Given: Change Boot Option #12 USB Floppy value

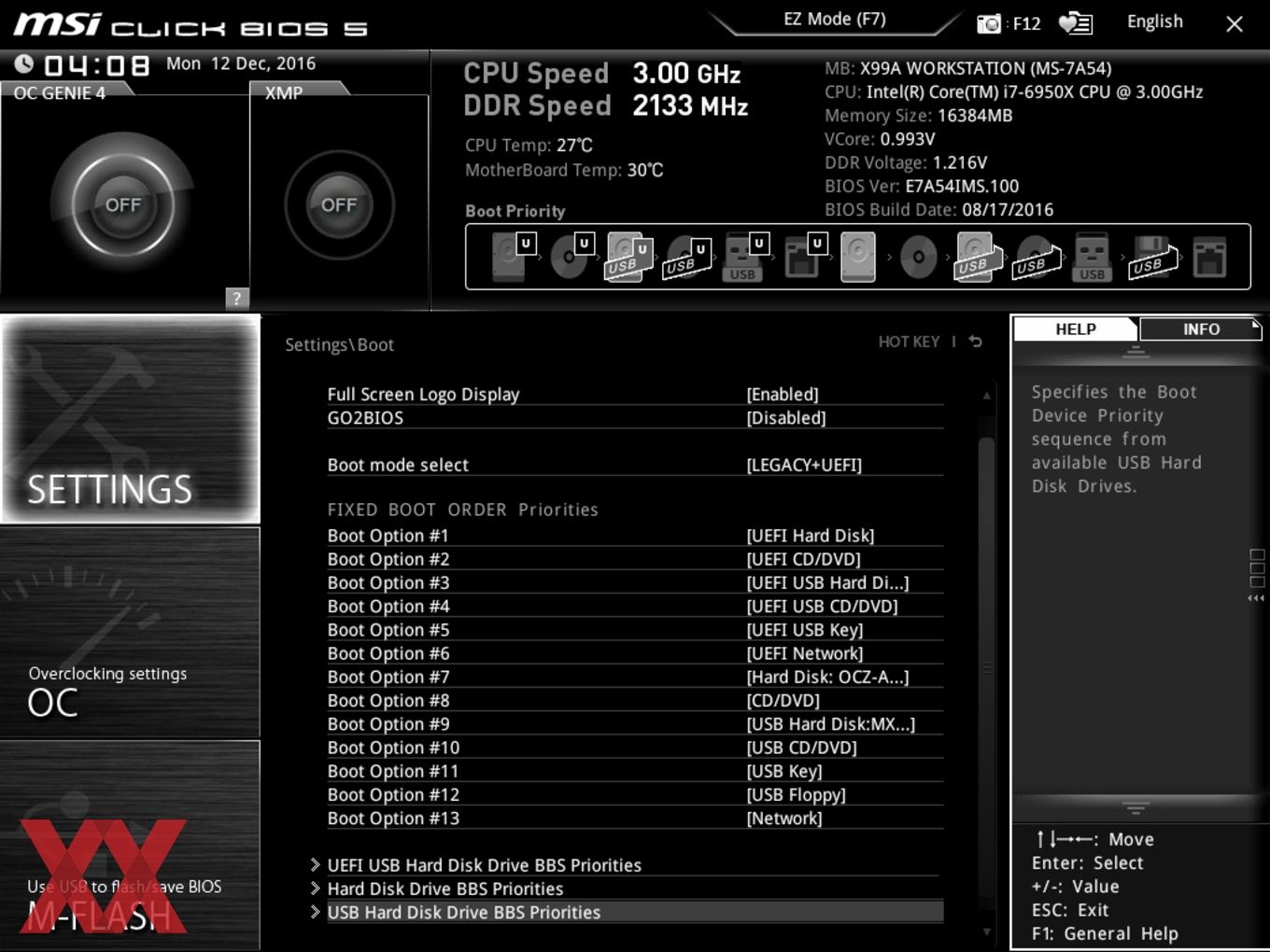Looking at the screenshot, I should (797, 794).
